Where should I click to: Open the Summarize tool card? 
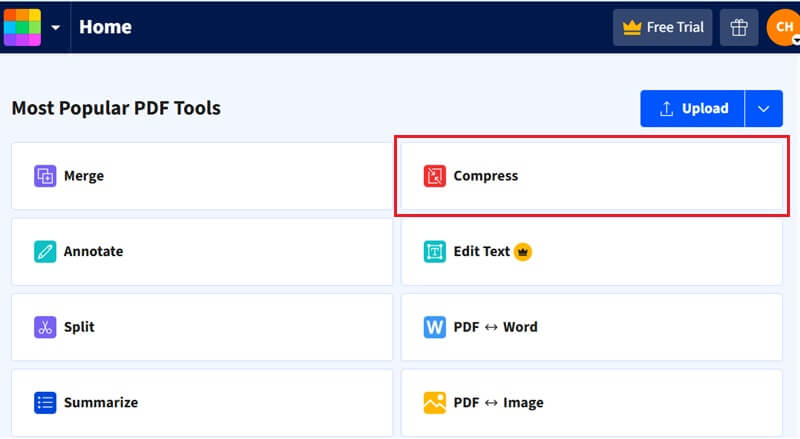click(x=202, y=403)
